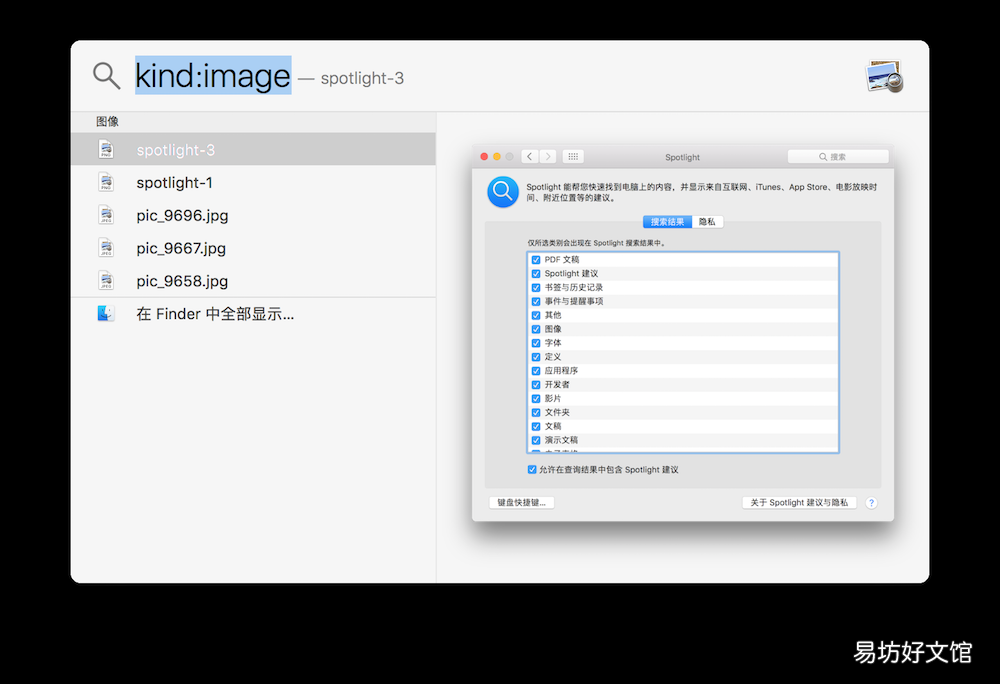The image size is (1000, 684).
Task: Toggle the 文稿 checkbox
Action: coord(536,426)
